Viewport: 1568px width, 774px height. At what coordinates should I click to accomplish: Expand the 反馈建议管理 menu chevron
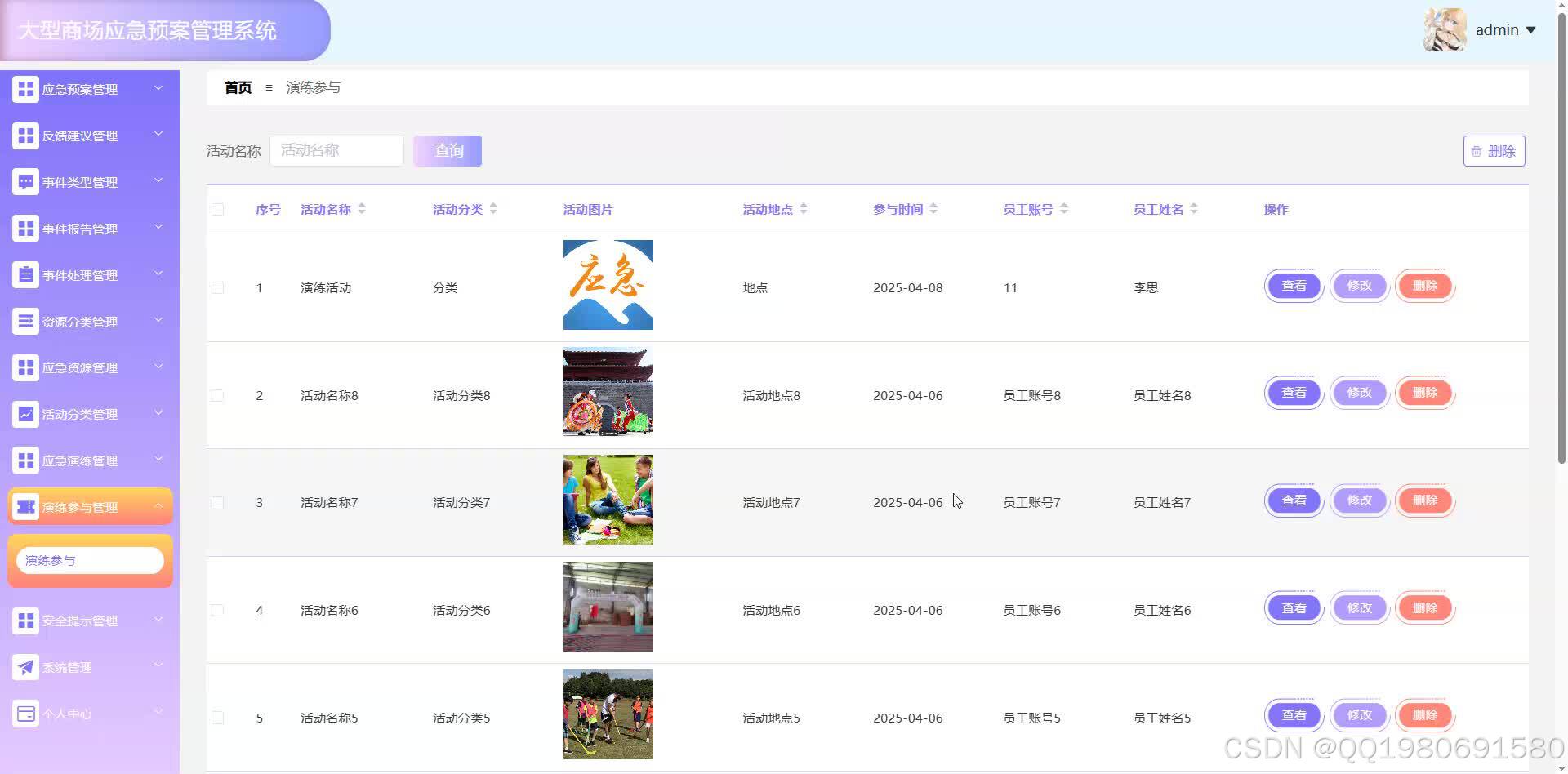point(158,135)
